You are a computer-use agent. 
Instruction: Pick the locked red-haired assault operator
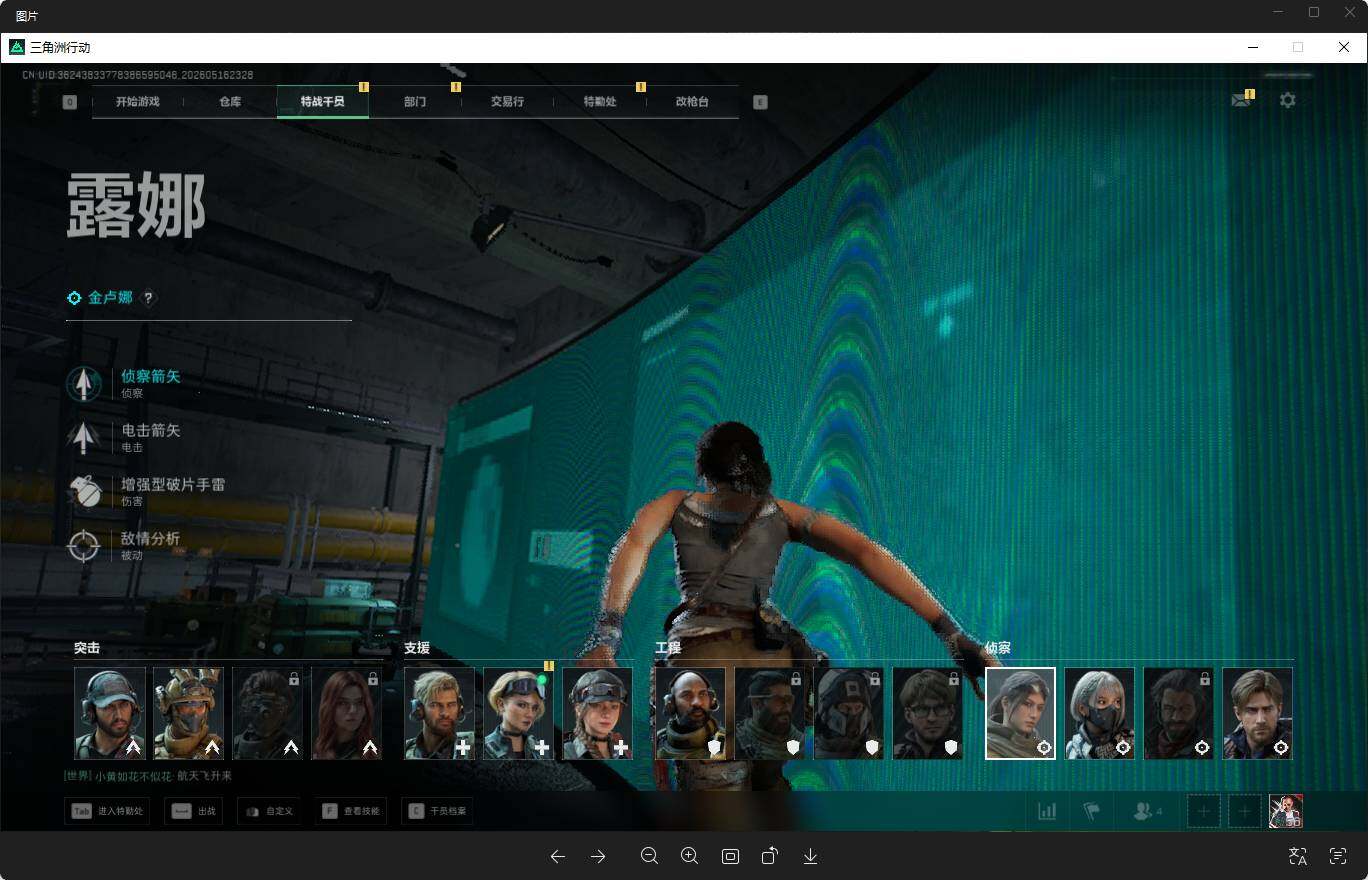click(x=347, y=714)
